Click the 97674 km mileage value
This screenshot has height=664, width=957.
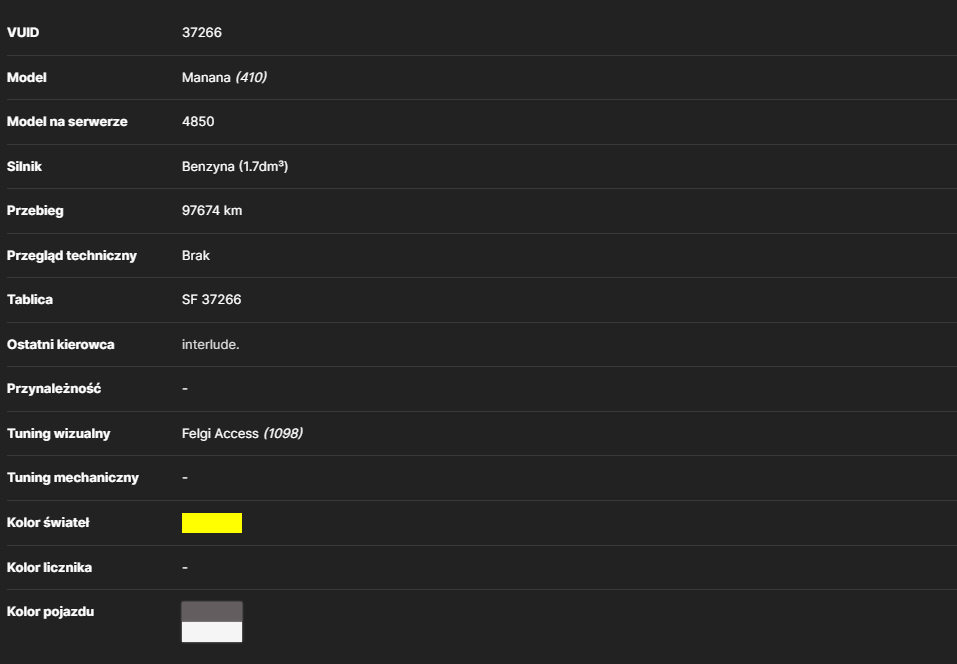pos(212,211)
